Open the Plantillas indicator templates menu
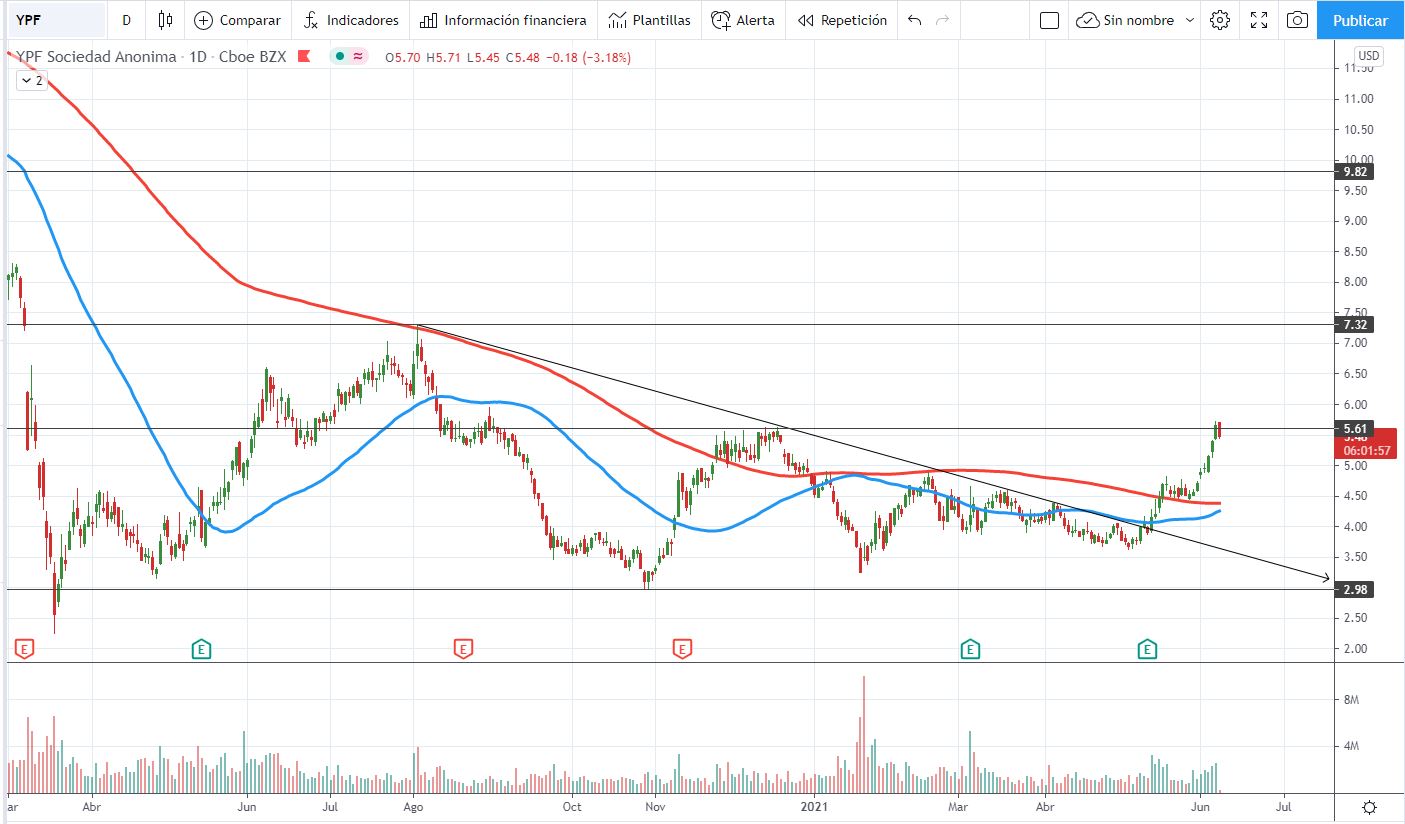The height and width of the screenshot is (824, 1405). click(x=649, y=20)
